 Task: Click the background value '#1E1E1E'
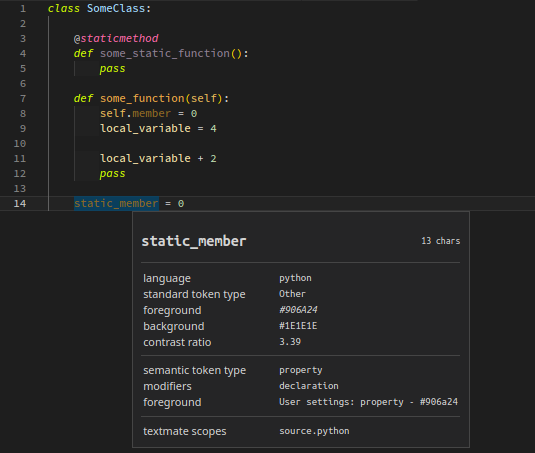(x=298, y=325)
